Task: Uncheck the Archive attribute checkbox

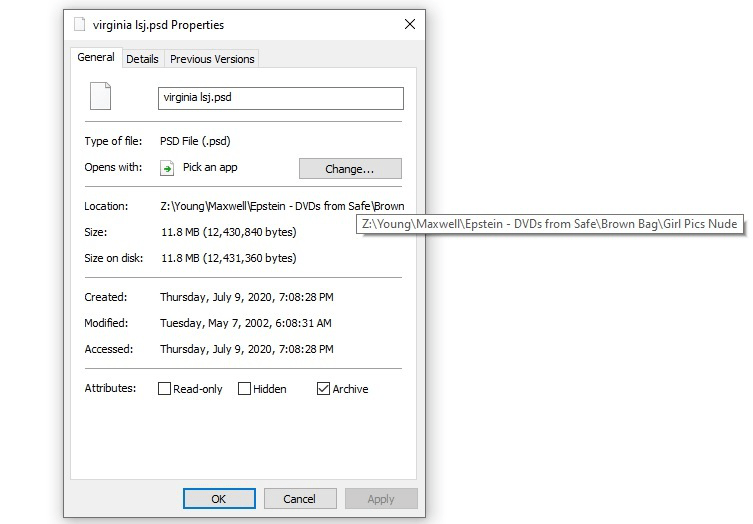Action: point(323,389)
